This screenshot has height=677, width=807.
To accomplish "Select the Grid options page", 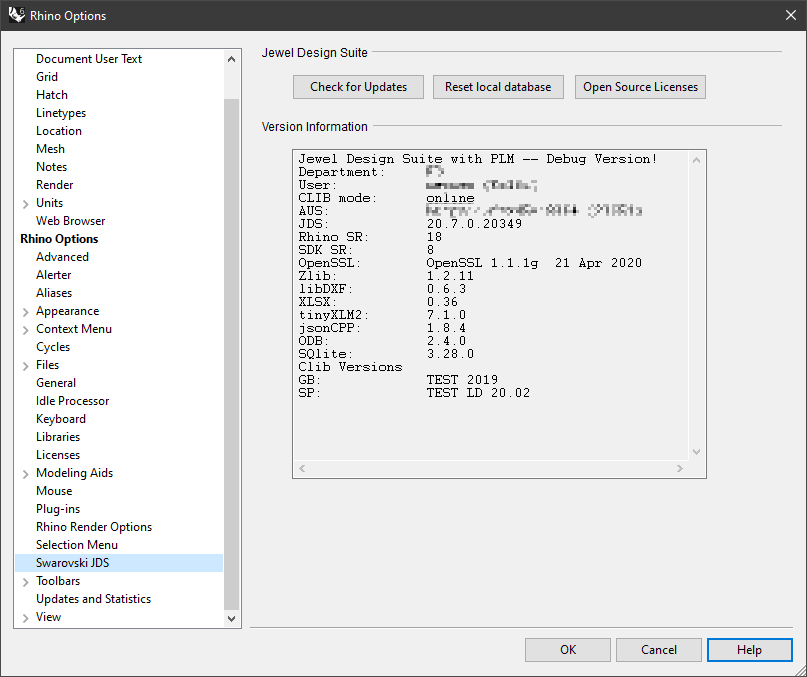I will point(47,77).
